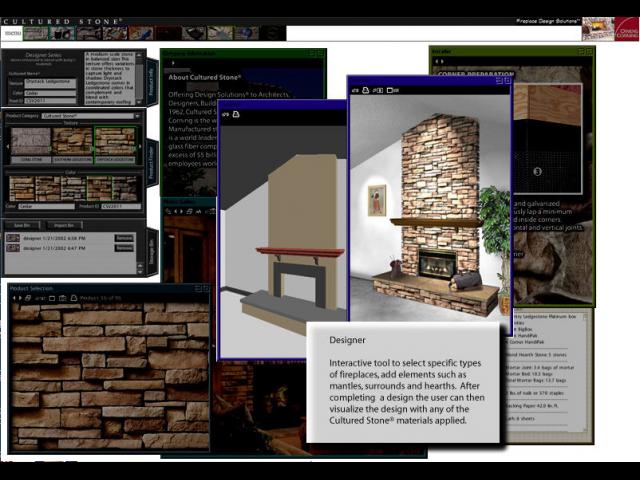The height and width of the screenshot is (480, 640).
Task: Click the orange and blue toolbar thumbnail
Action: [141, 33]
